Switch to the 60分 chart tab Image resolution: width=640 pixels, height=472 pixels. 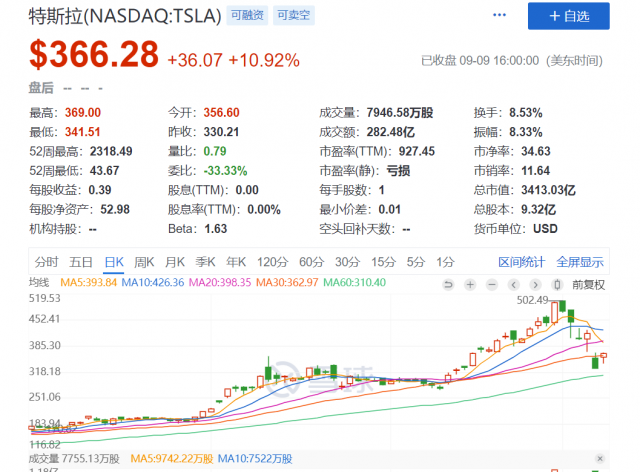(311, 262)
